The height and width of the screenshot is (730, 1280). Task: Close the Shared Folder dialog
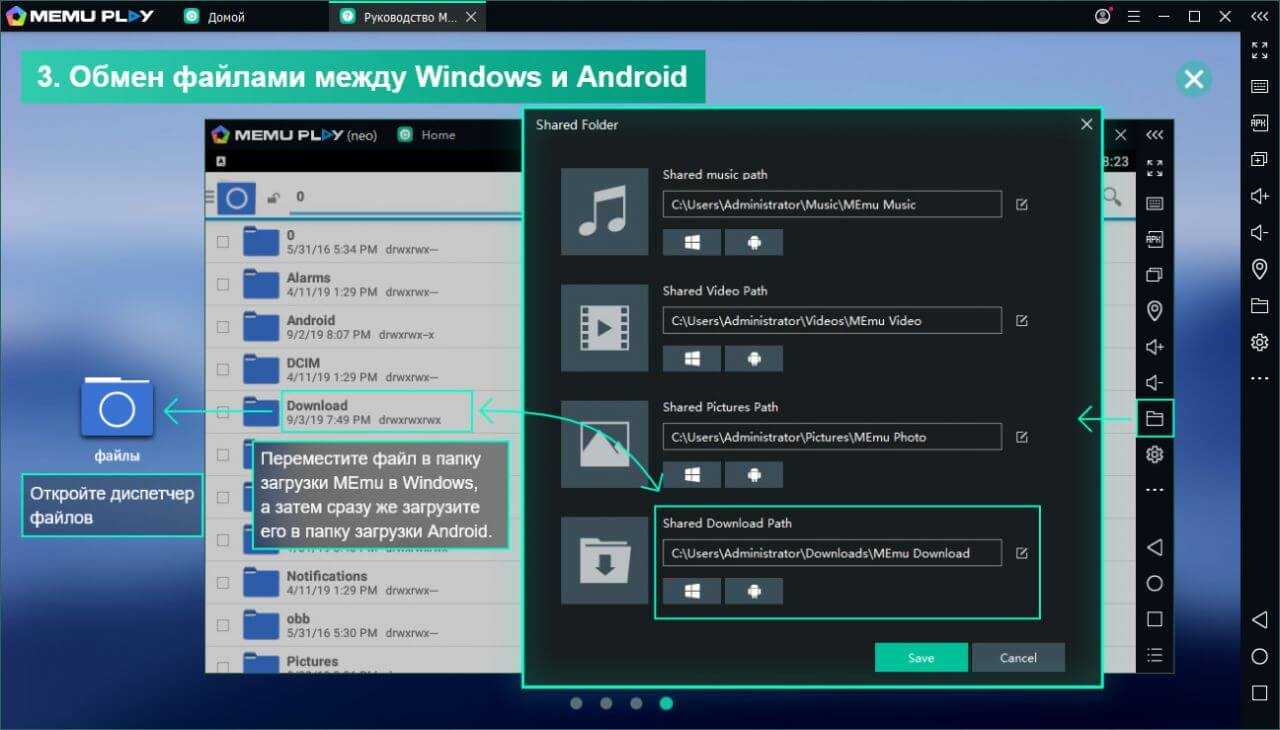[x=1086, y=124]
